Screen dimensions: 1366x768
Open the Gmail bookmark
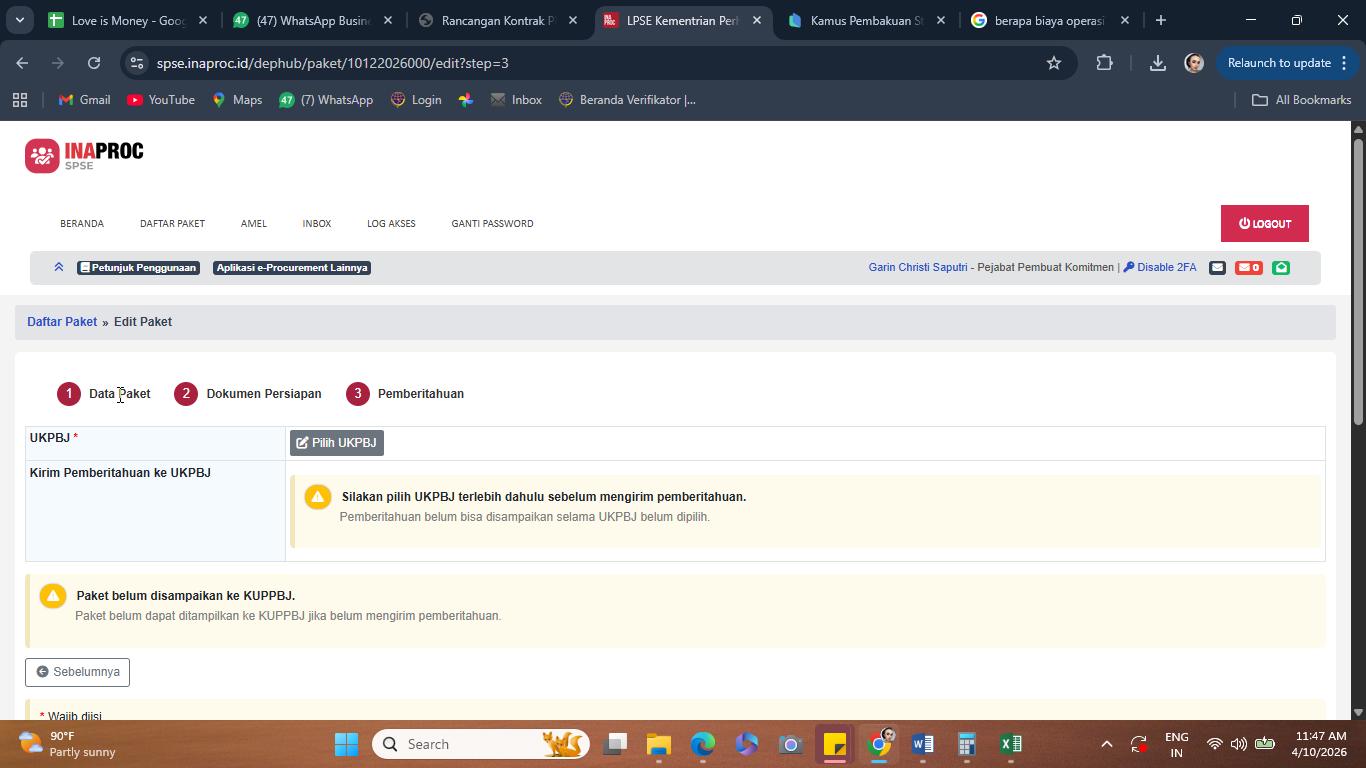click(85, 100)
